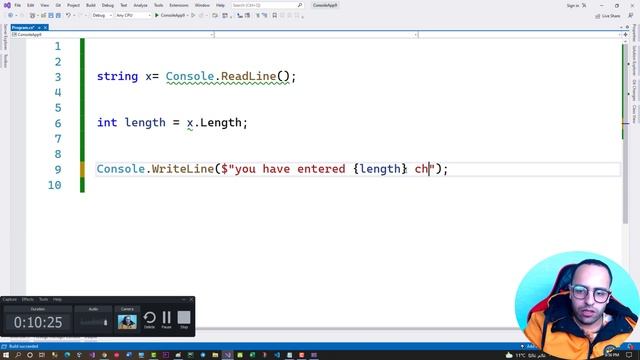Open the Any CPU platform dropdown
Screen dimensions: 640x360
[x=133, y=15]
